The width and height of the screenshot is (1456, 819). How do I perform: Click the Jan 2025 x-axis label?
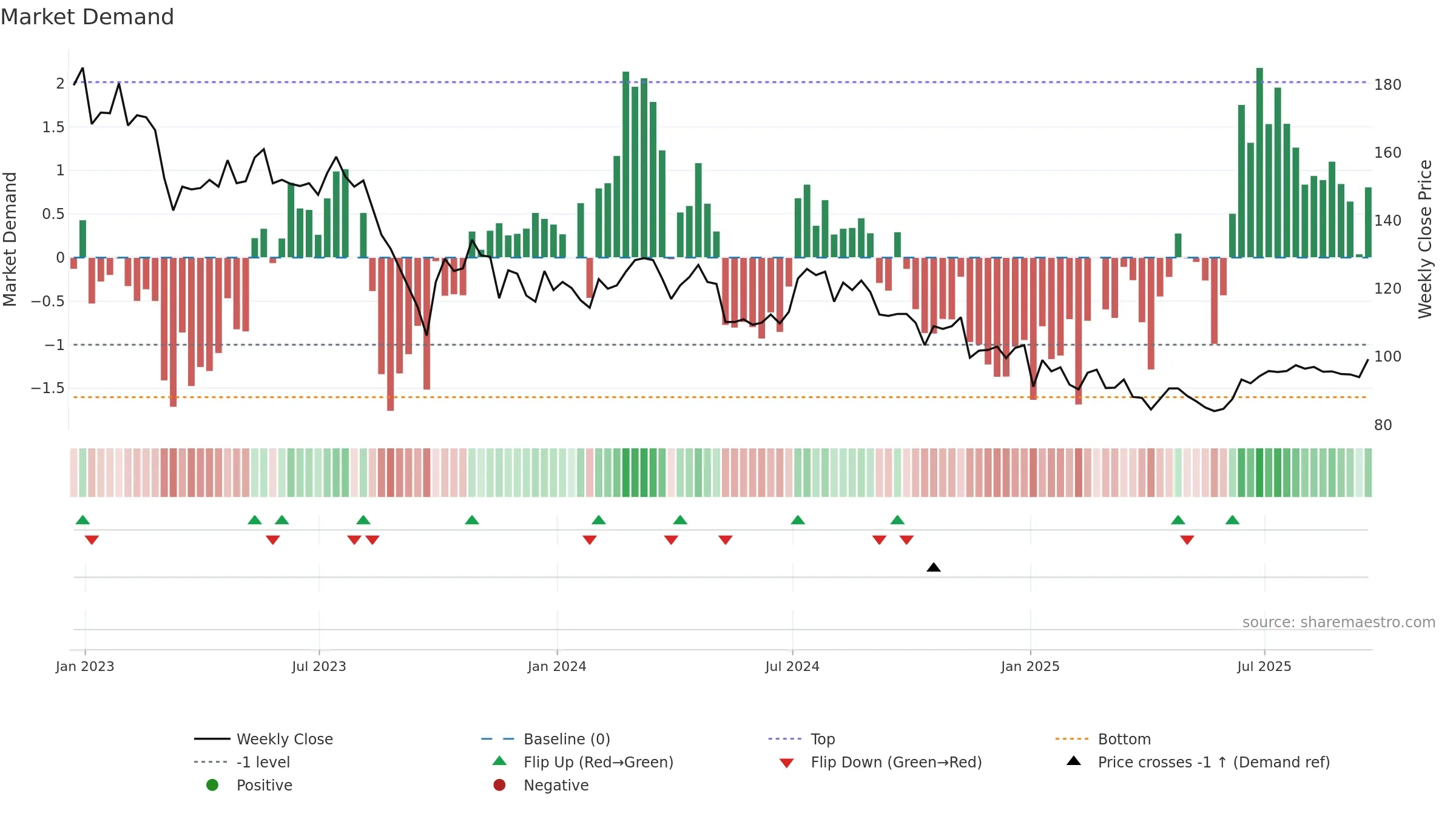pos(1030,666)
